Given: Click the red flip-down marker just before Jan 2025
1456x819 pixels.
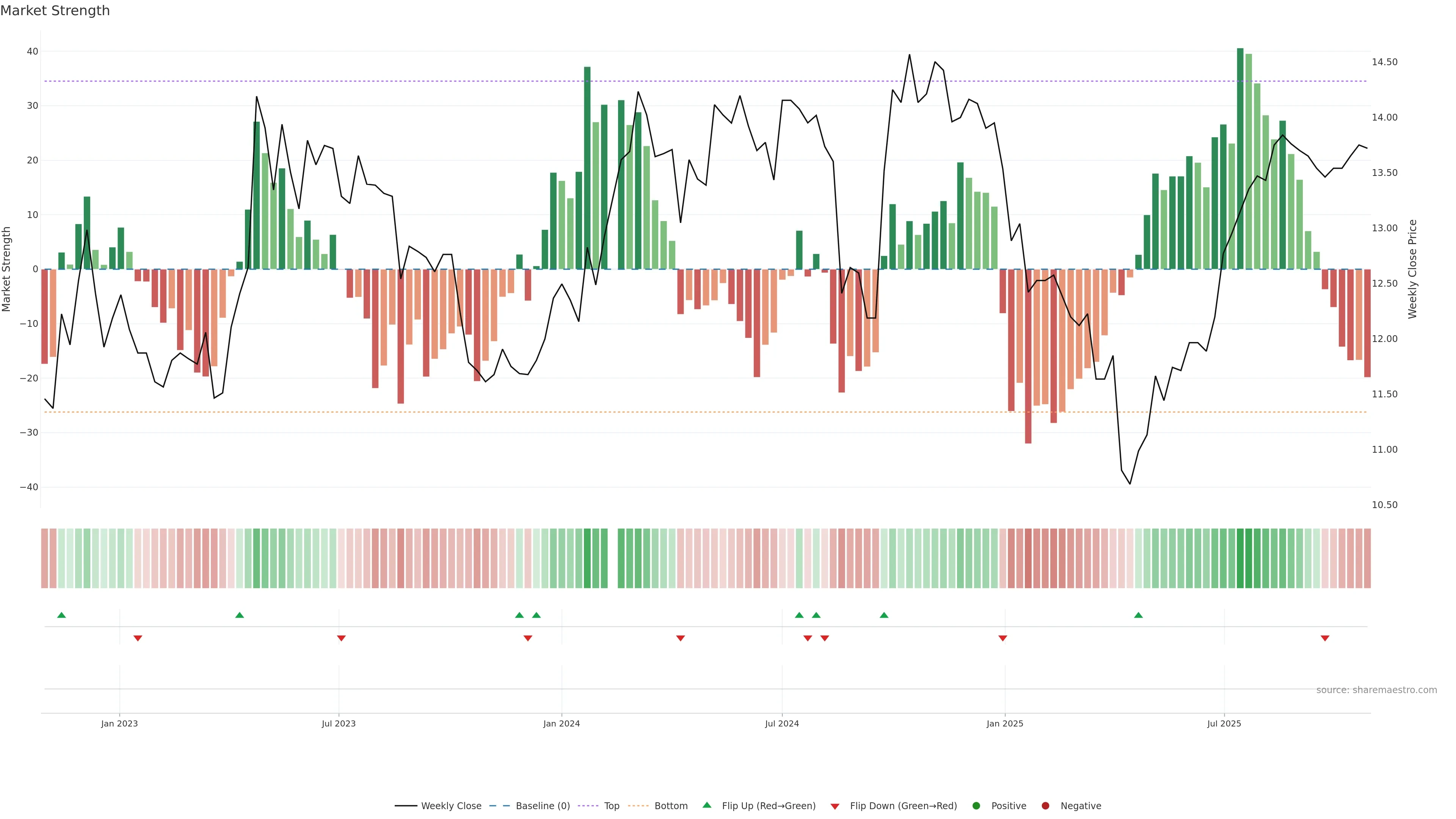Looking at the screenshot, I should point(1003,638).
